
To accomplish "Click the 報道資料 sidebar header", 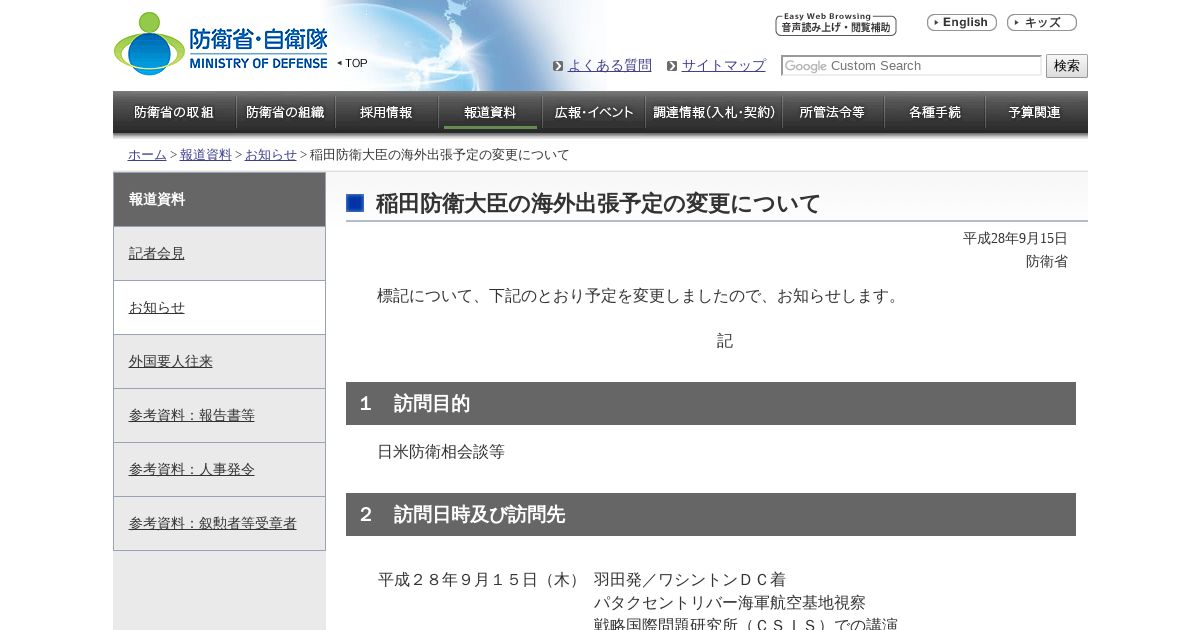I will coord(219,199).
